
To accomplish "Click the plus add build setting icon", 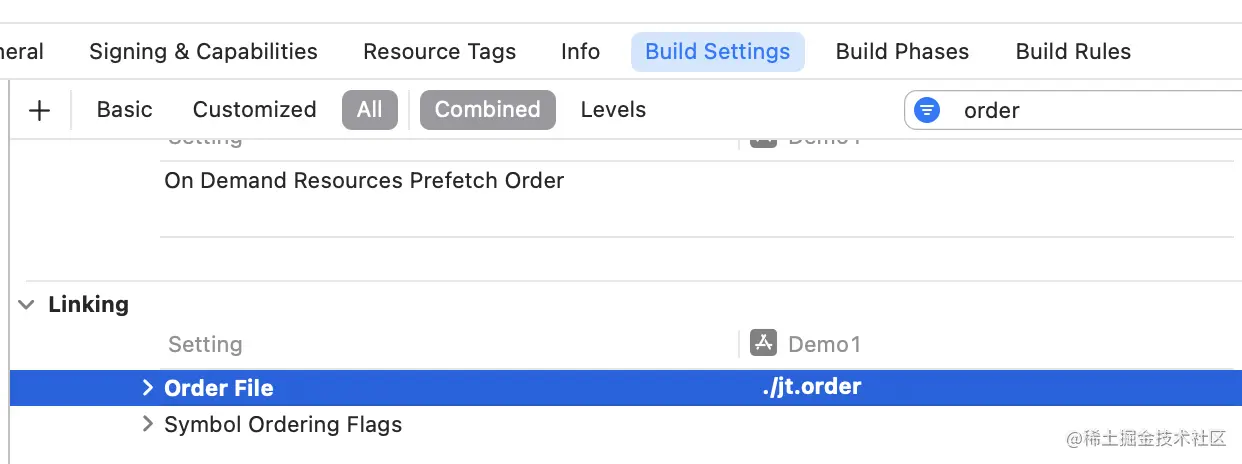I will [39, 110].
